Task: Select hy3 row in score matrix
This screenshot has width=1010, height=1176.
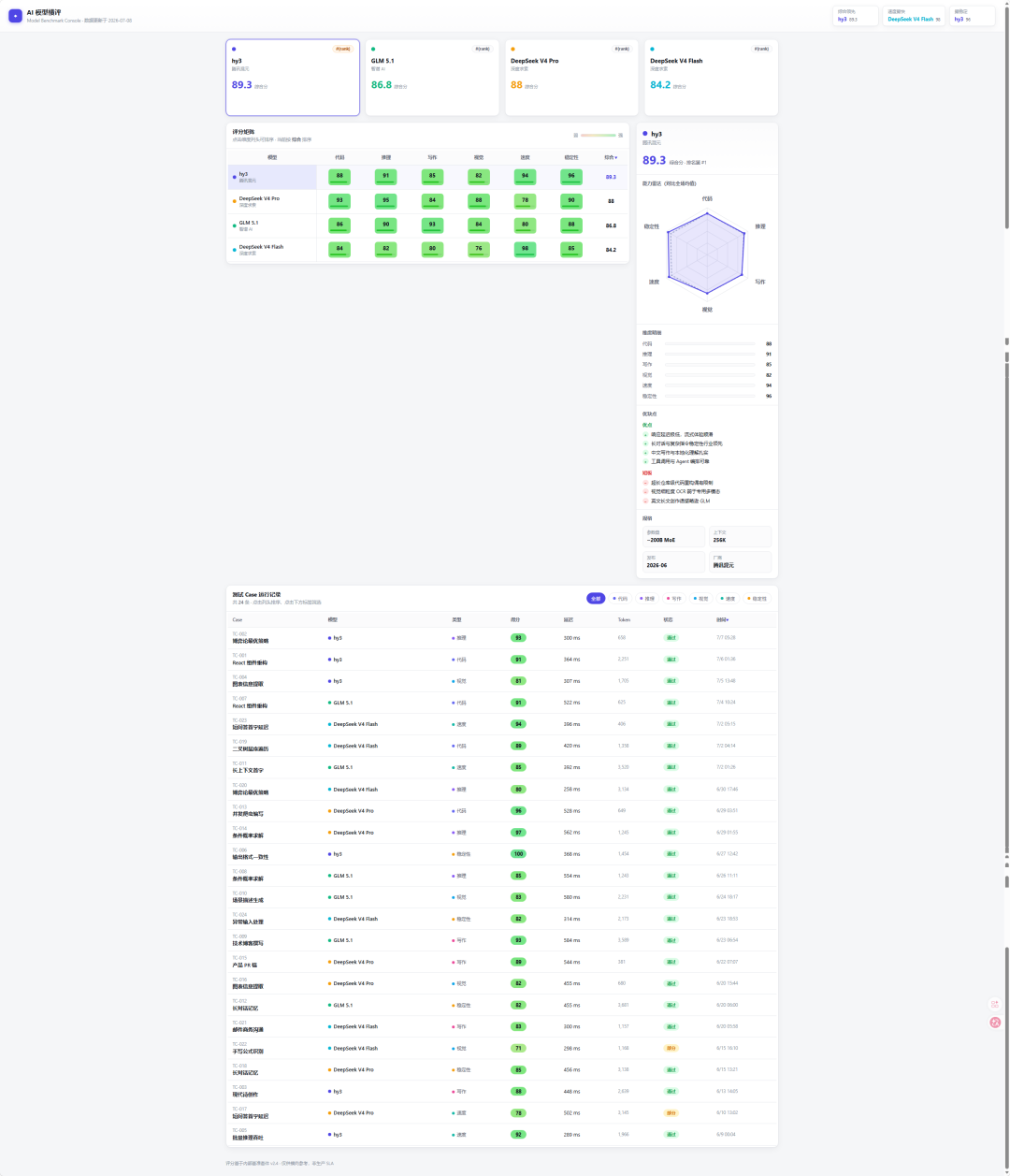Action: (x=427, y=177)
